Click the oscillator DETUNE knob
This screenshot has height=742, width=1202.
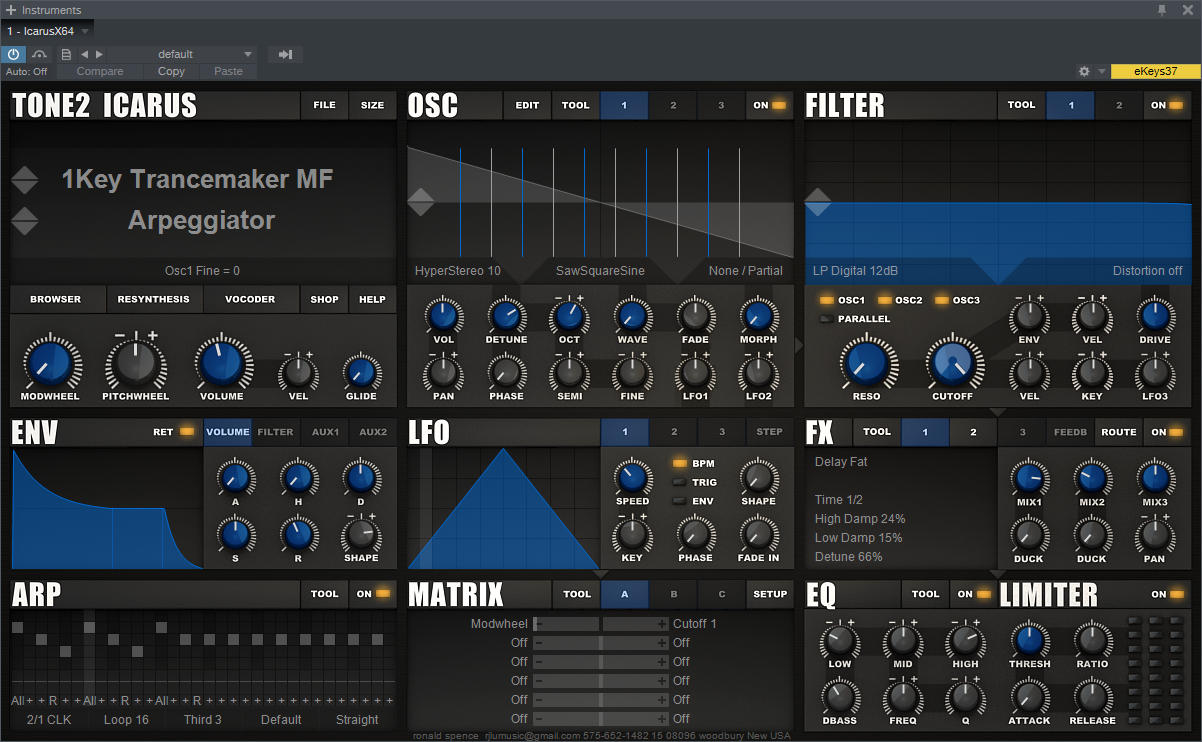[x=506, y=317]
